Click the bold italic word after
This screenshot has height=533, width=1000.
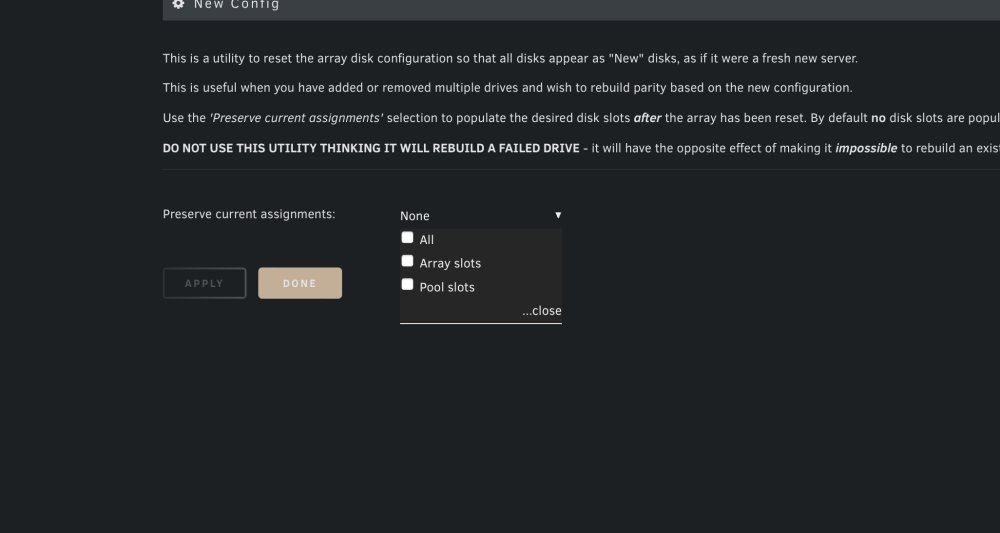647,118
